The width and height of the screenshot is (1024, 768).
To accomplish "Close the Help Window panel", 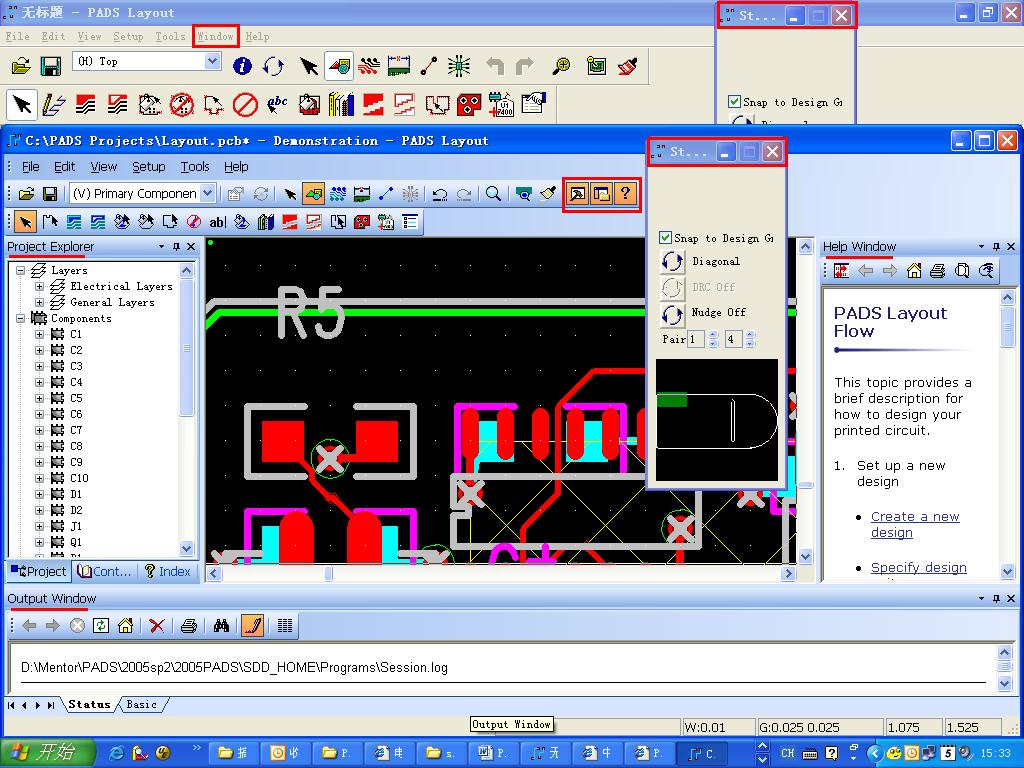I will click(x=1011, y=246).
